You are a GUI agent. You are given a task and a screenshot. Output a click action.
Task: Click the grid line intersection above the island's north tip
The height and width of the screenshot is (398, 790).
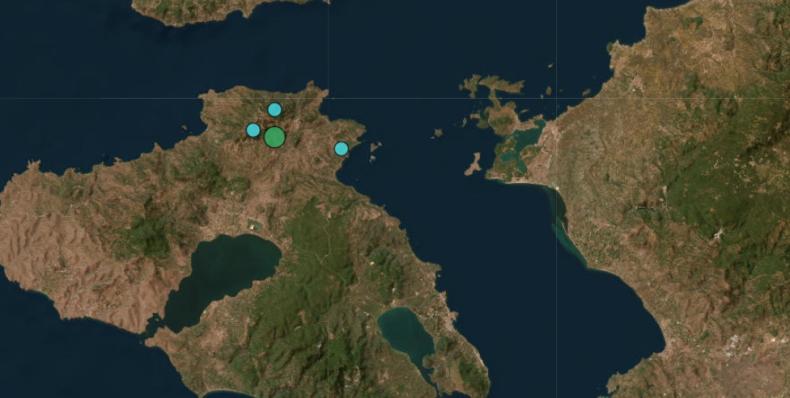(x=328, y=98)
